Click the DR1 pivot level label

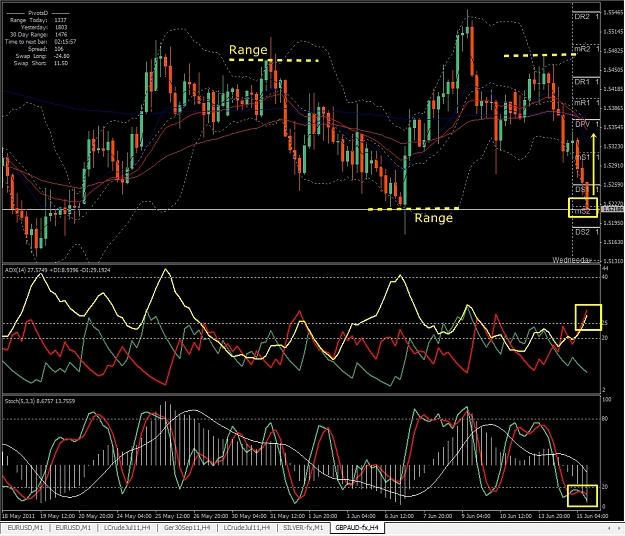tap(582, 82)
